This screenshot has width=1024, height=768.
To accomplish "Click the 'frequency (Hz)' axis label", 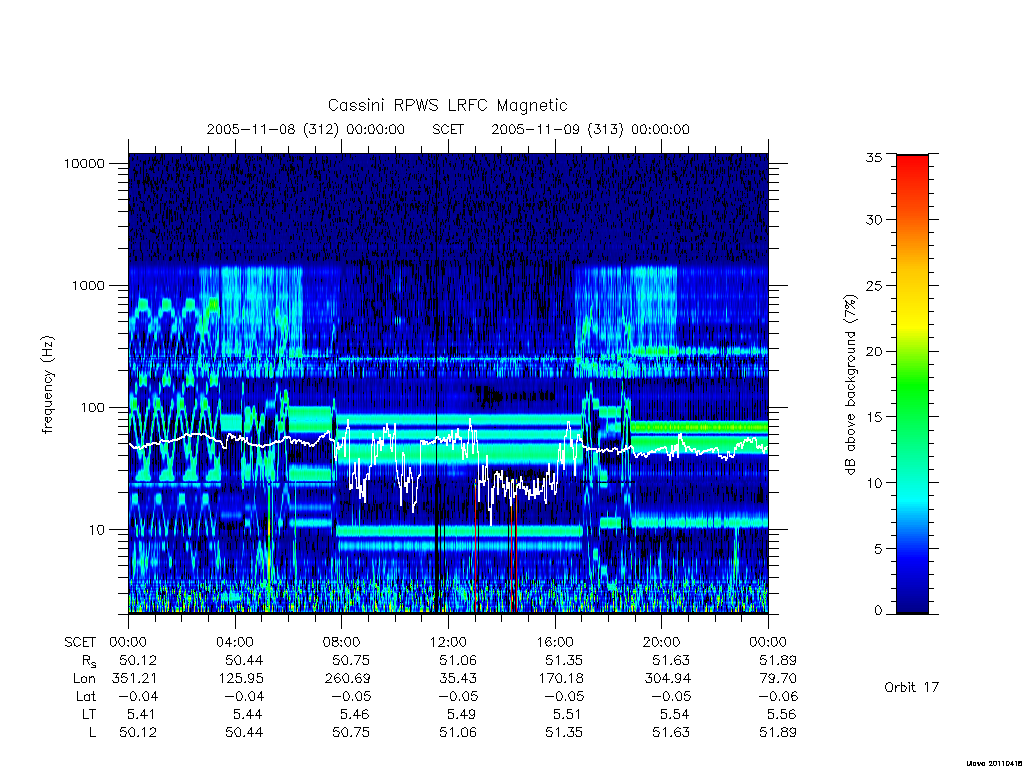I will coord(48,385).
